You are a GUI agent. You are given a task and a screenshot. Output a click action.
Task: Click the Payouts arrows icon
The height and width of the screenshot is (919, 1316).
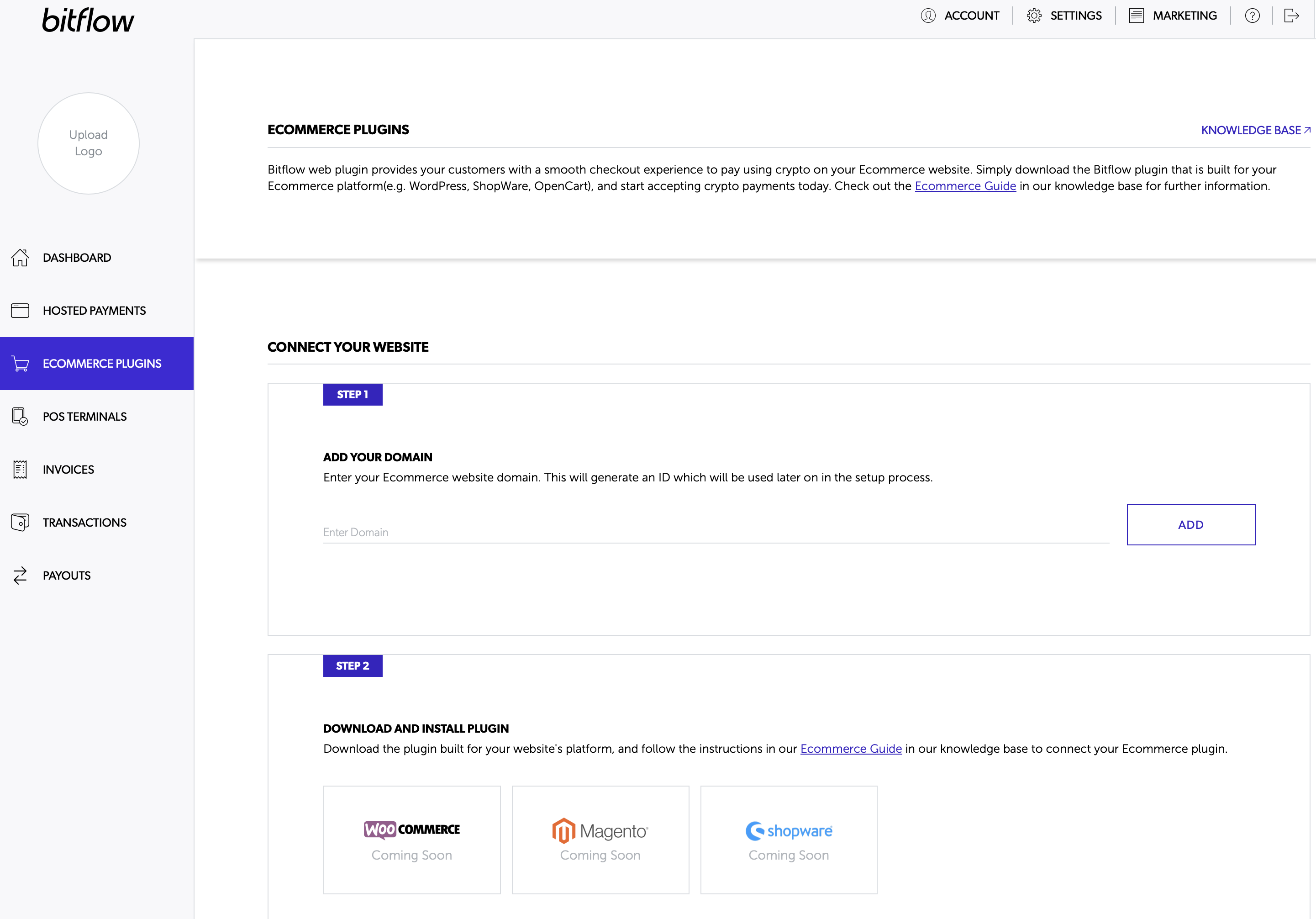tap(20, 576)
